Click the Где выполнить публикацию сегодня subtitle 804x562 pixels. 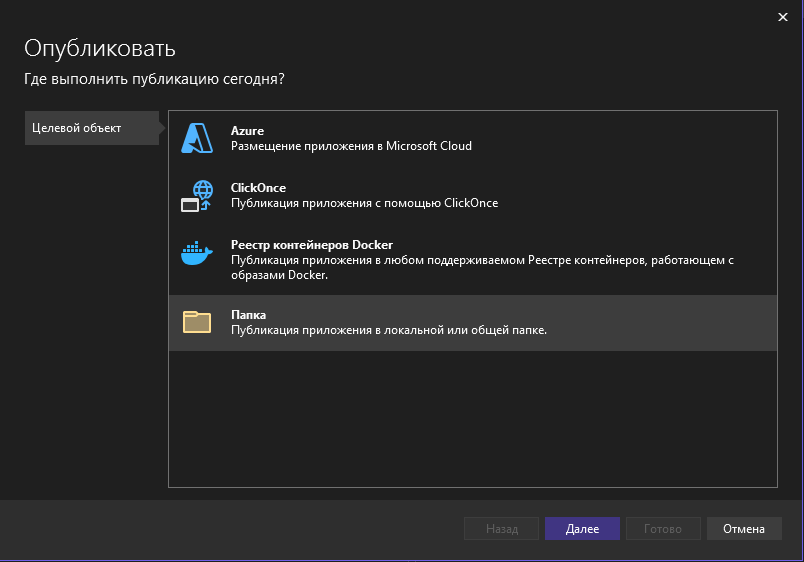tap(154, 79)
